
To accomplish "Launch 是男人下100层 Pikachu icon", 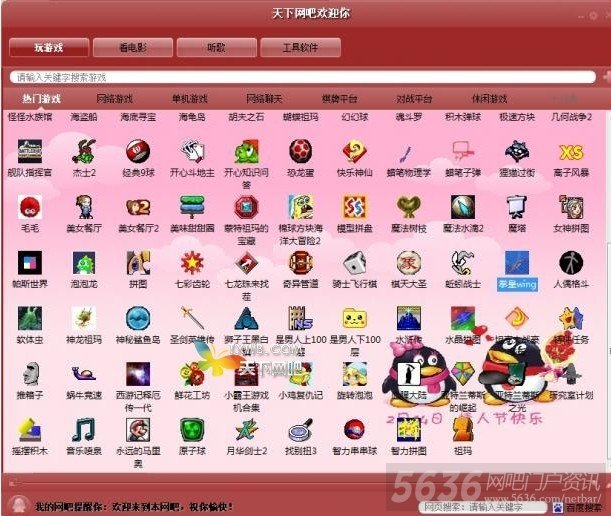I will (x=355, y=318).
